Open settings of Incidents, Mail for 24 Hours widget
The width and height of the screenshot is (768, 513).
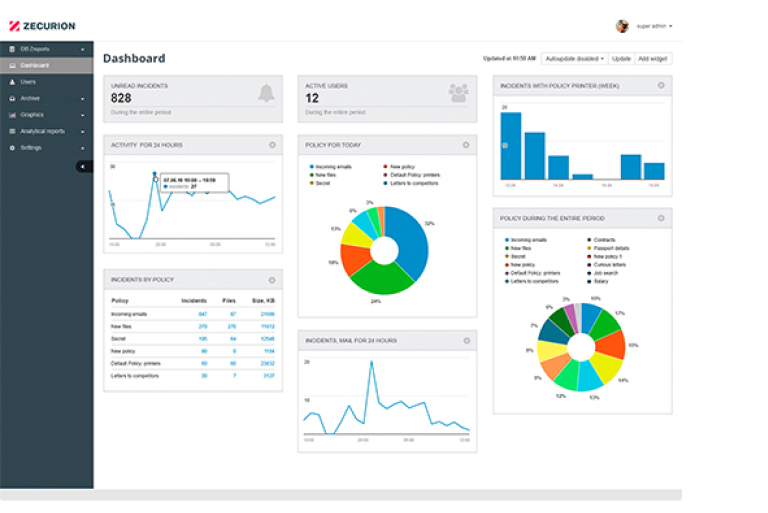click(466, 341)
